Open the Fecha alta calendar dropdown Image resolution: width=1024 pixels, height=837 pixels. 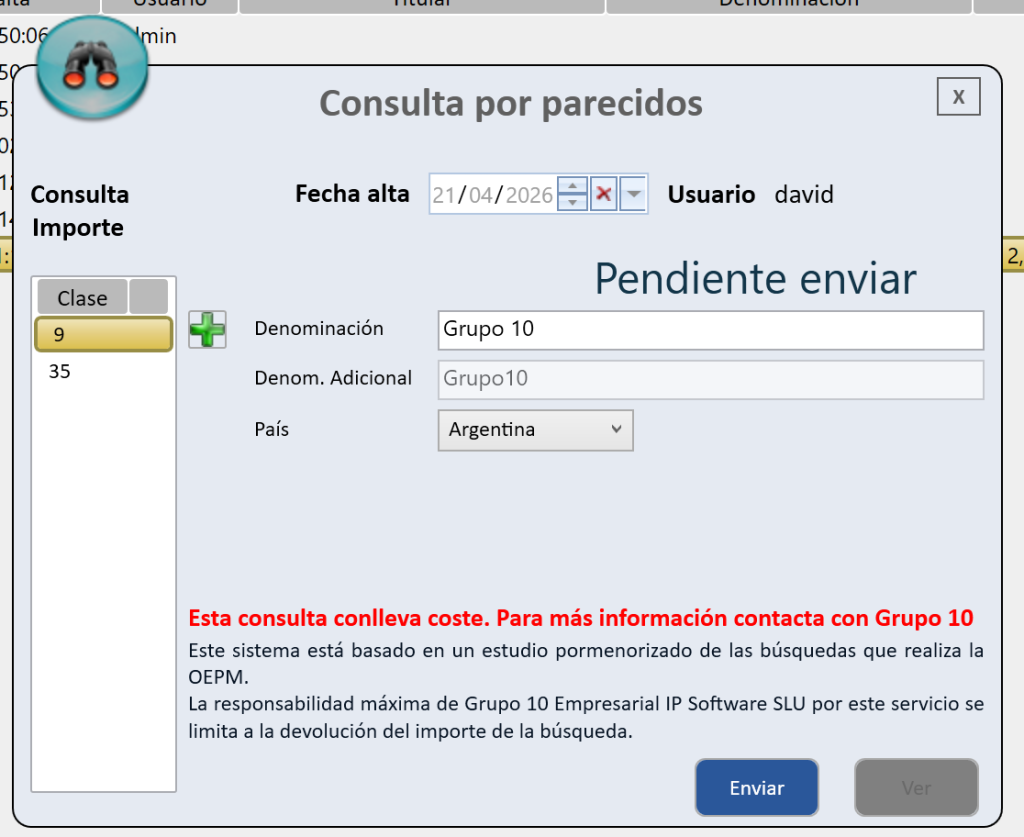click(x=633, y=194)
